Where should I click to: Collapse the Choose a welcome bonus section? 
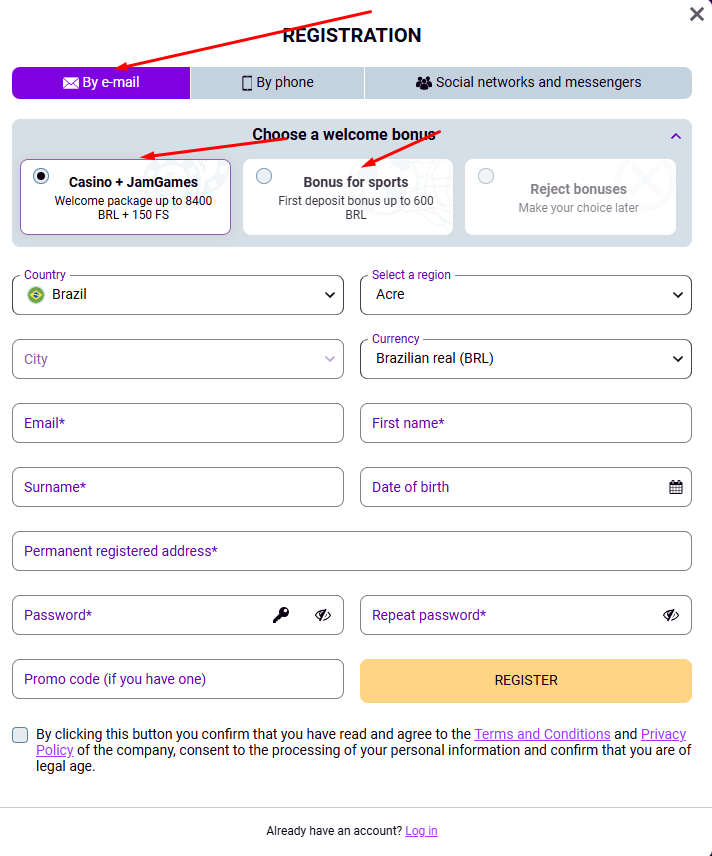(x=675, y=136)
